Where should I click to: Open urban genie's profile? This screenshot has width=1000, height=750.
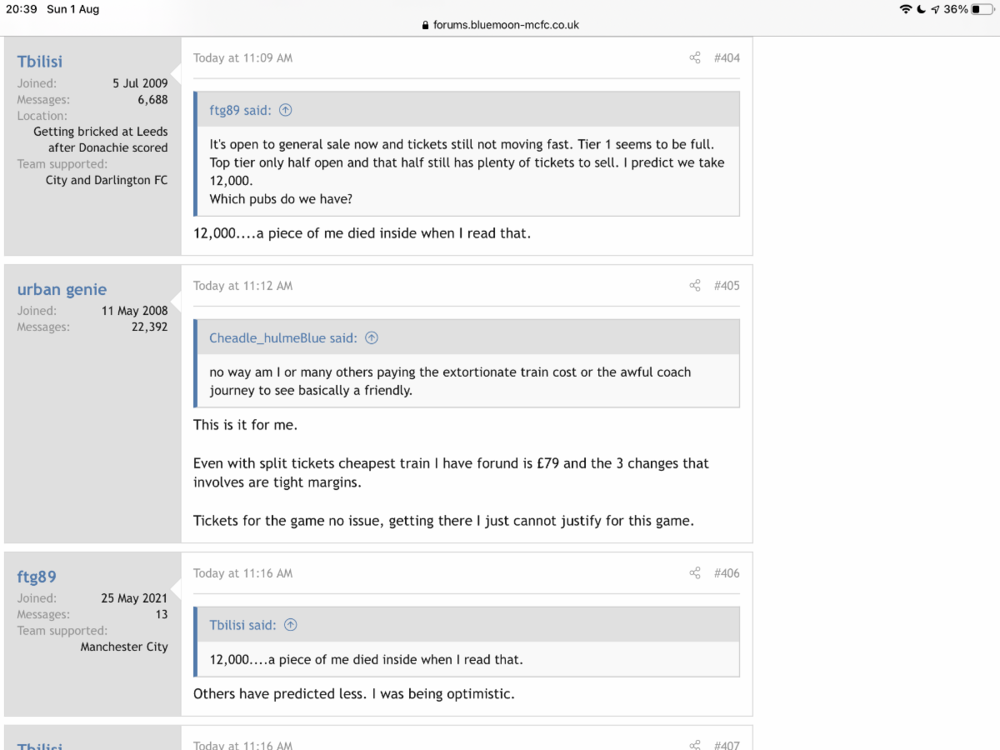(62, 290)
